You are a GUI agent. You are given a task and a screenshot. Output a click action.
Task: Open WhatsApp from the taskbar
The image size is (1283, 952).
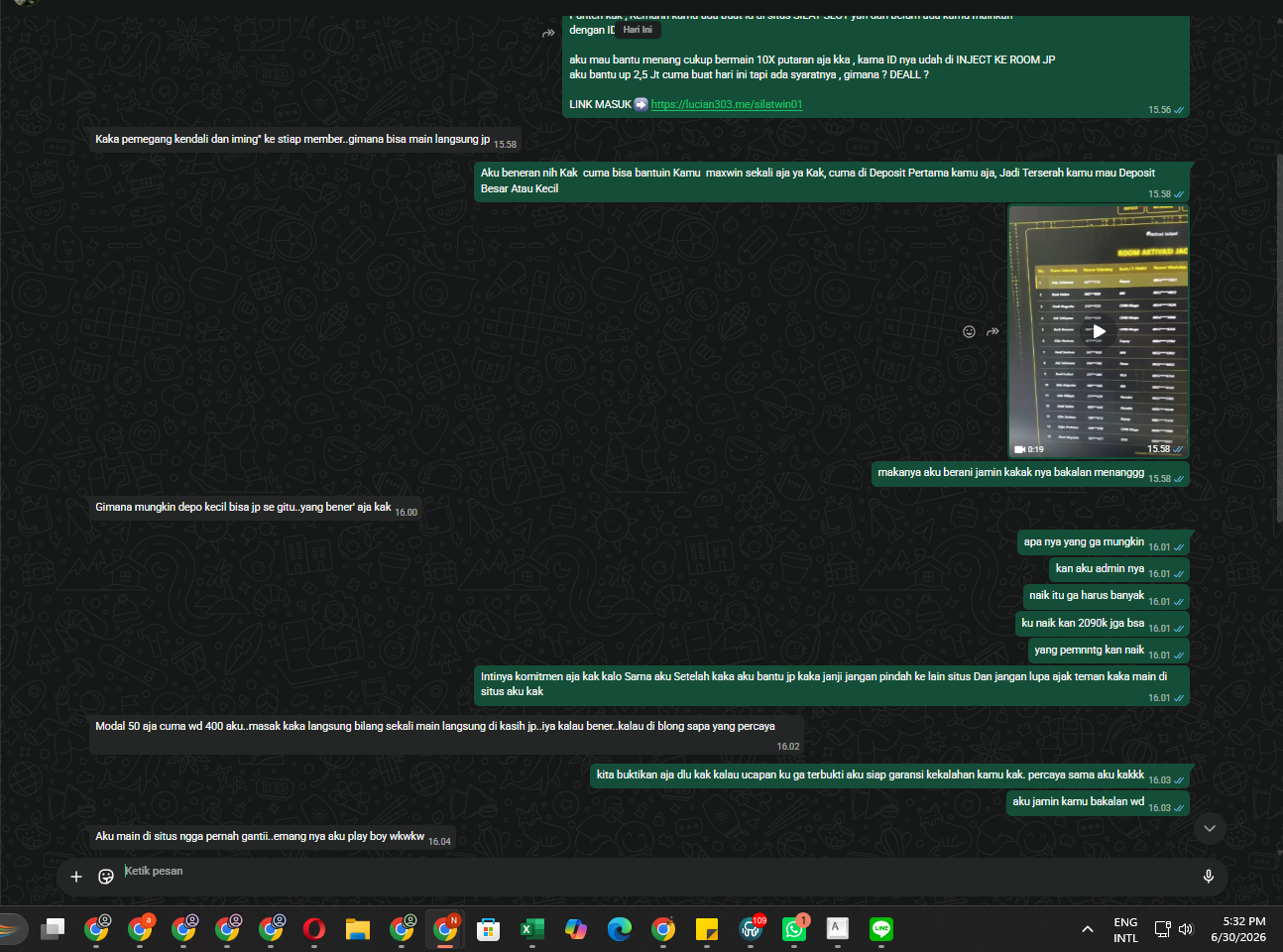coord(795,929)
